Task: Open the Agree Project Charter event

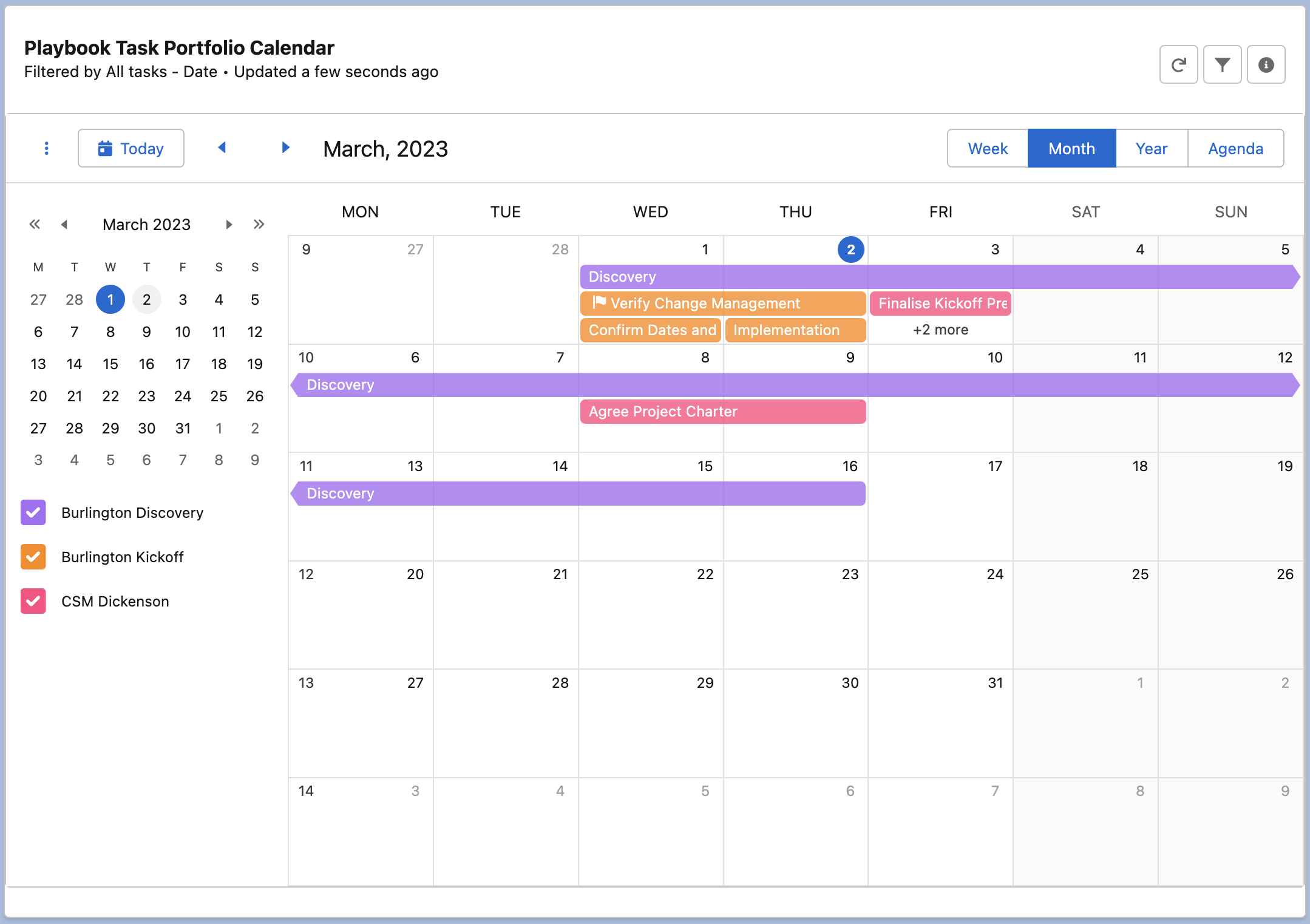Action: coord(722,412)
